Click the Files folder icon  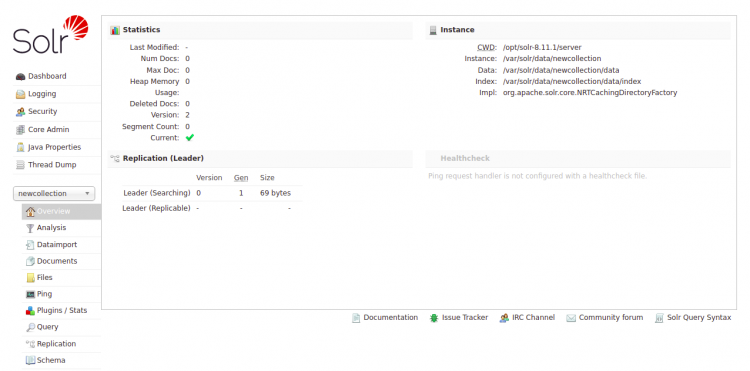click(30, 278)
